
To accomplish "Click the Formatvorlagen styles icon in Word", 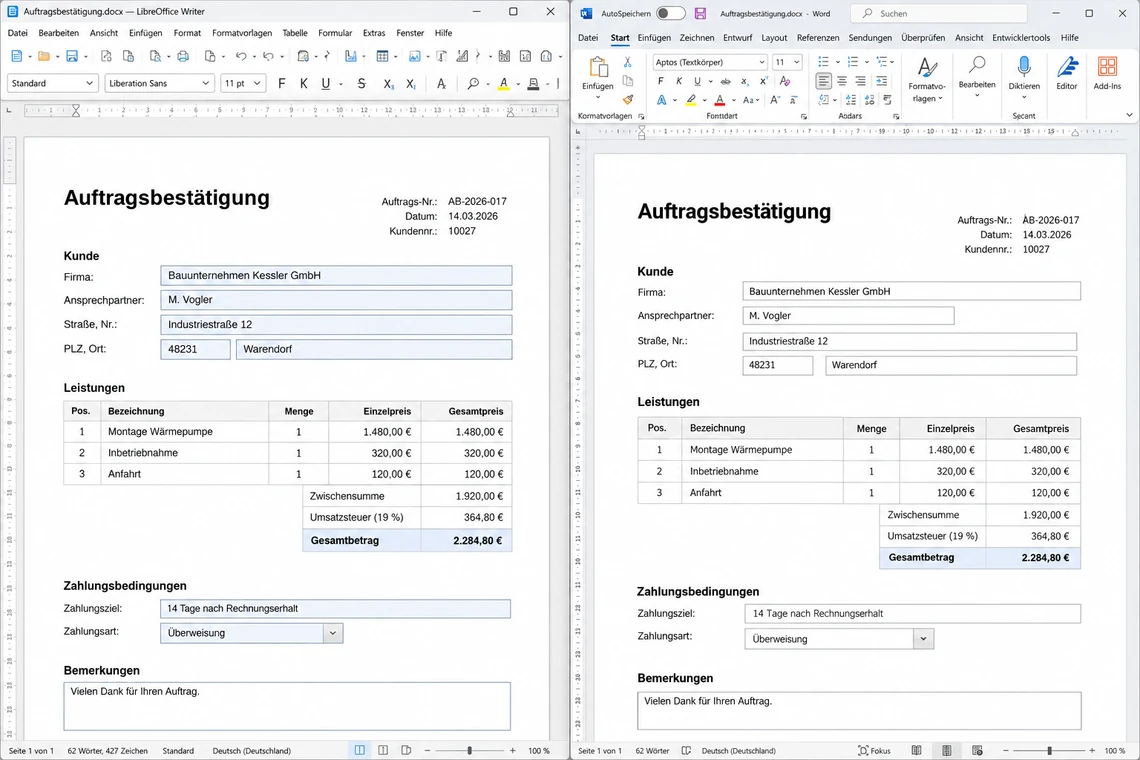I will point(927,67).
